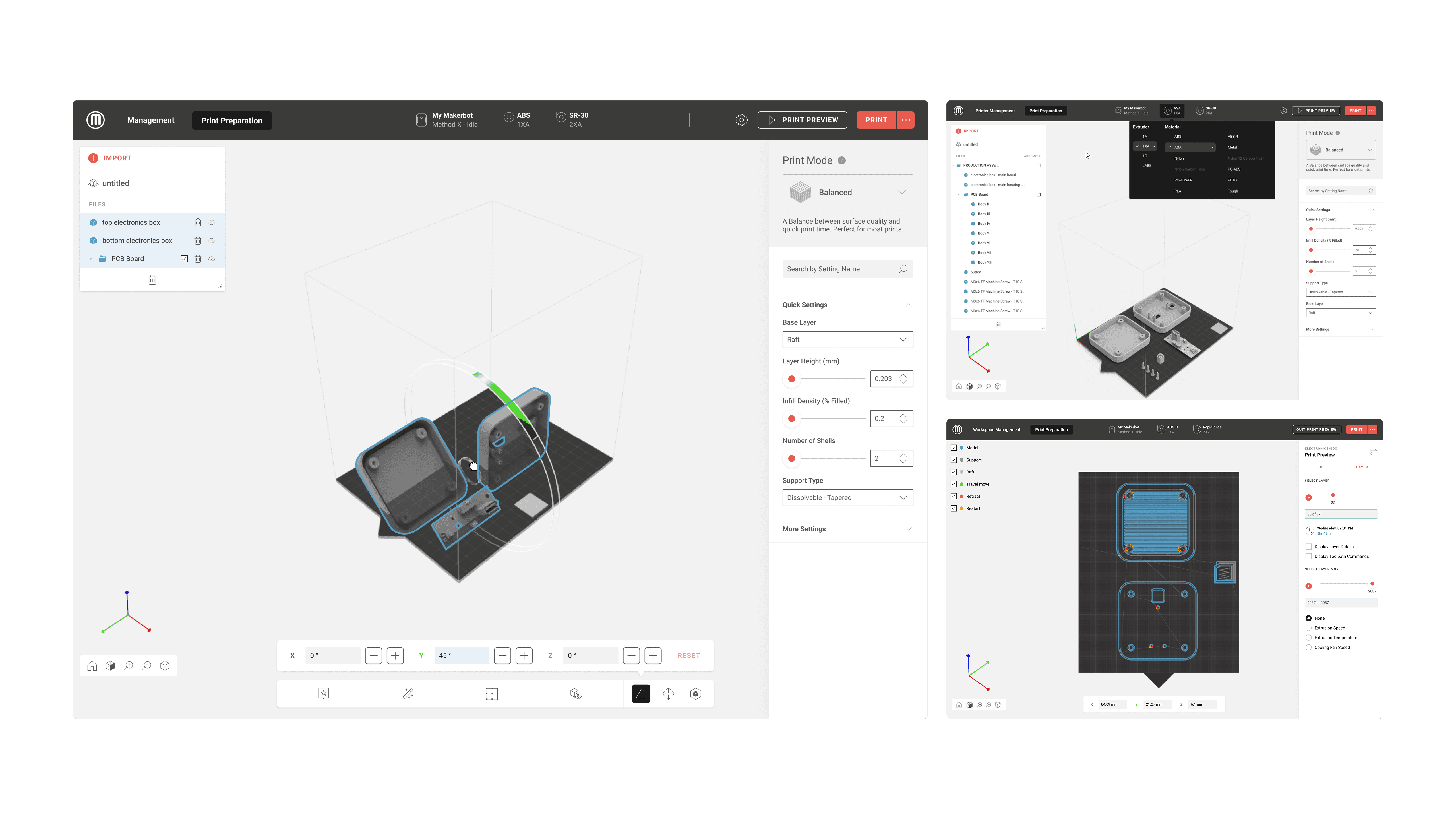Image resolution: width=1456 pixels, height=819 pixels.
Task: Select the rotate/orient tool in bottom toolbar
Action: pyautogui.click(x=640, y=694)
